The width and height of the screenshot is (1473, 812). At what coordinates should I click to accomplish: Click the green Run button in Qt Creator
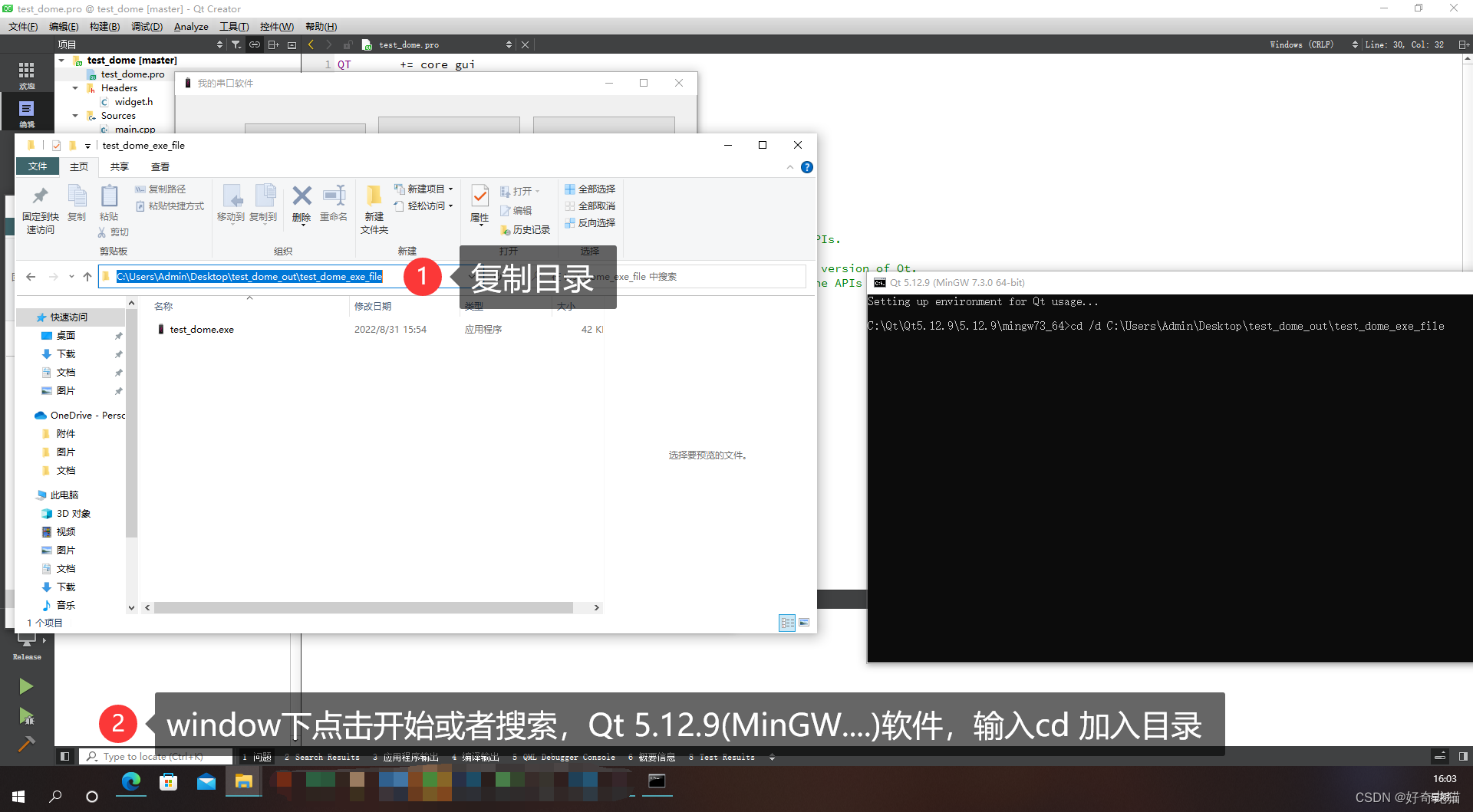tap(26, 686)
